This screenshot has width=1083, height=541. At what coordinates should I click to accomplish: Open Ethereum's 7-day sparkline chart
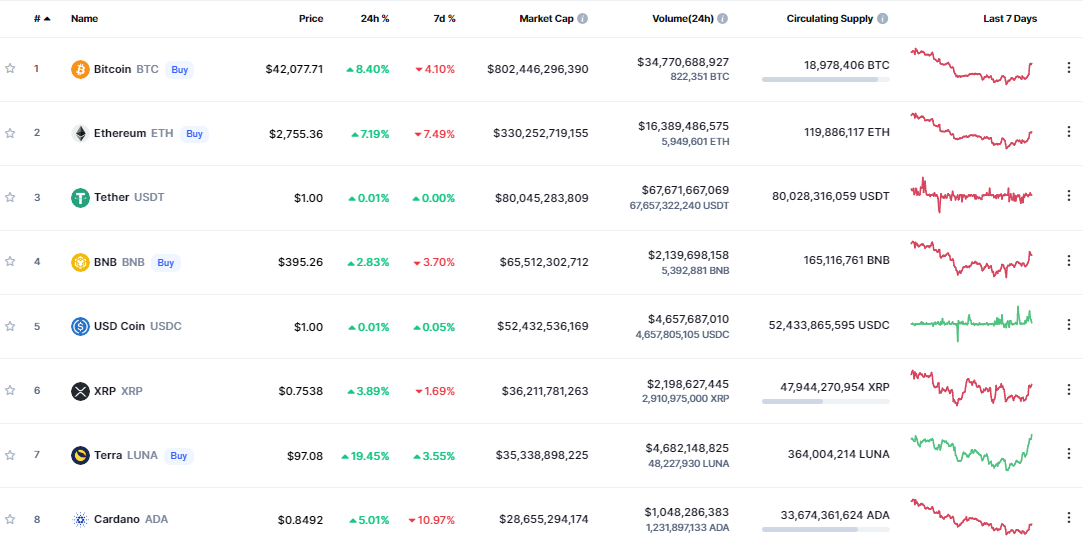(971, 130)
